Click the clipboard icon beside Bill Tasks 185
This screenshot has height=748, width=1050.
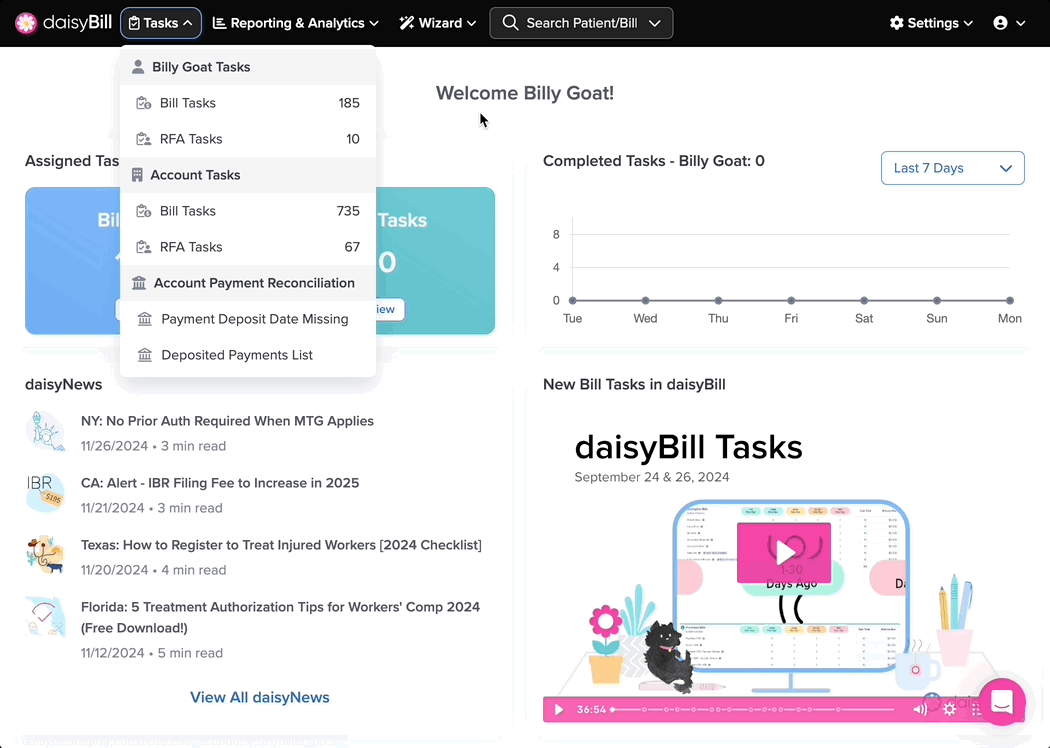point(143,103)
